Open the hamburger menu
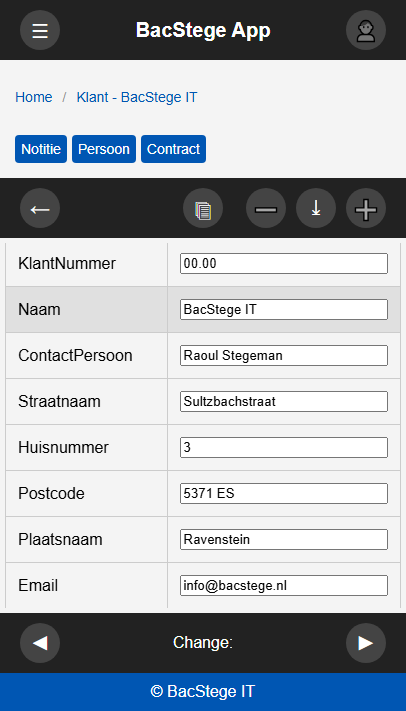Image resolution: width=406 pixels, height=711 pixels. pos(40,30)
